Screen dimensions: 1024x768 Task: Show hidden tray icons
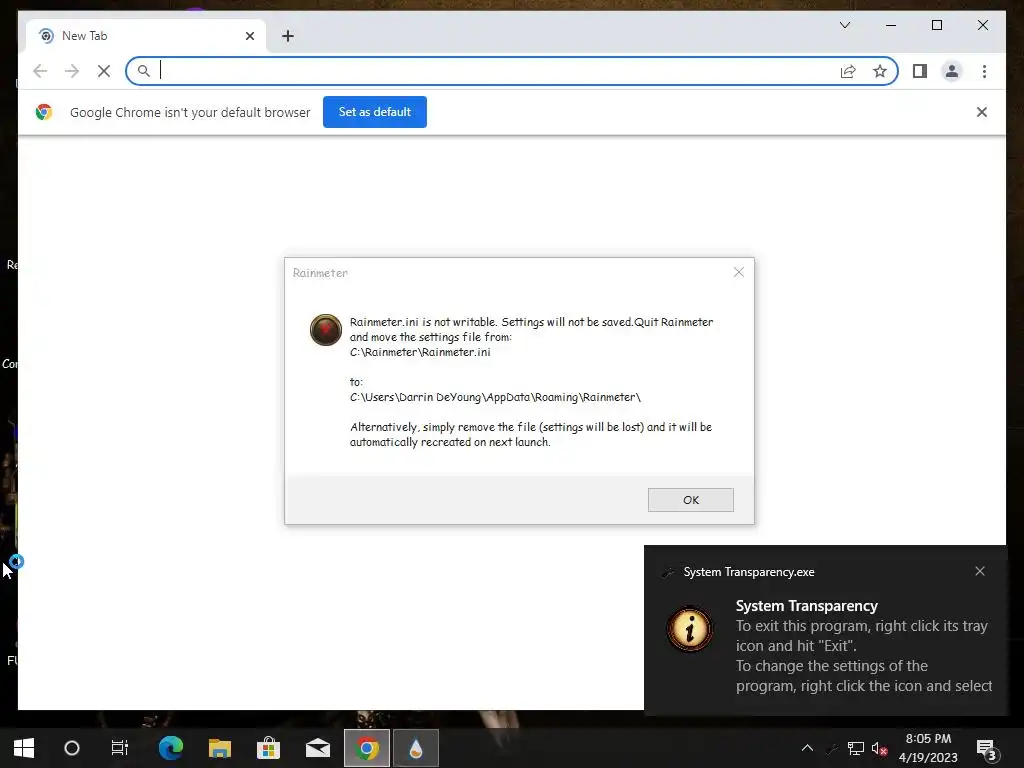pos(807,748)
